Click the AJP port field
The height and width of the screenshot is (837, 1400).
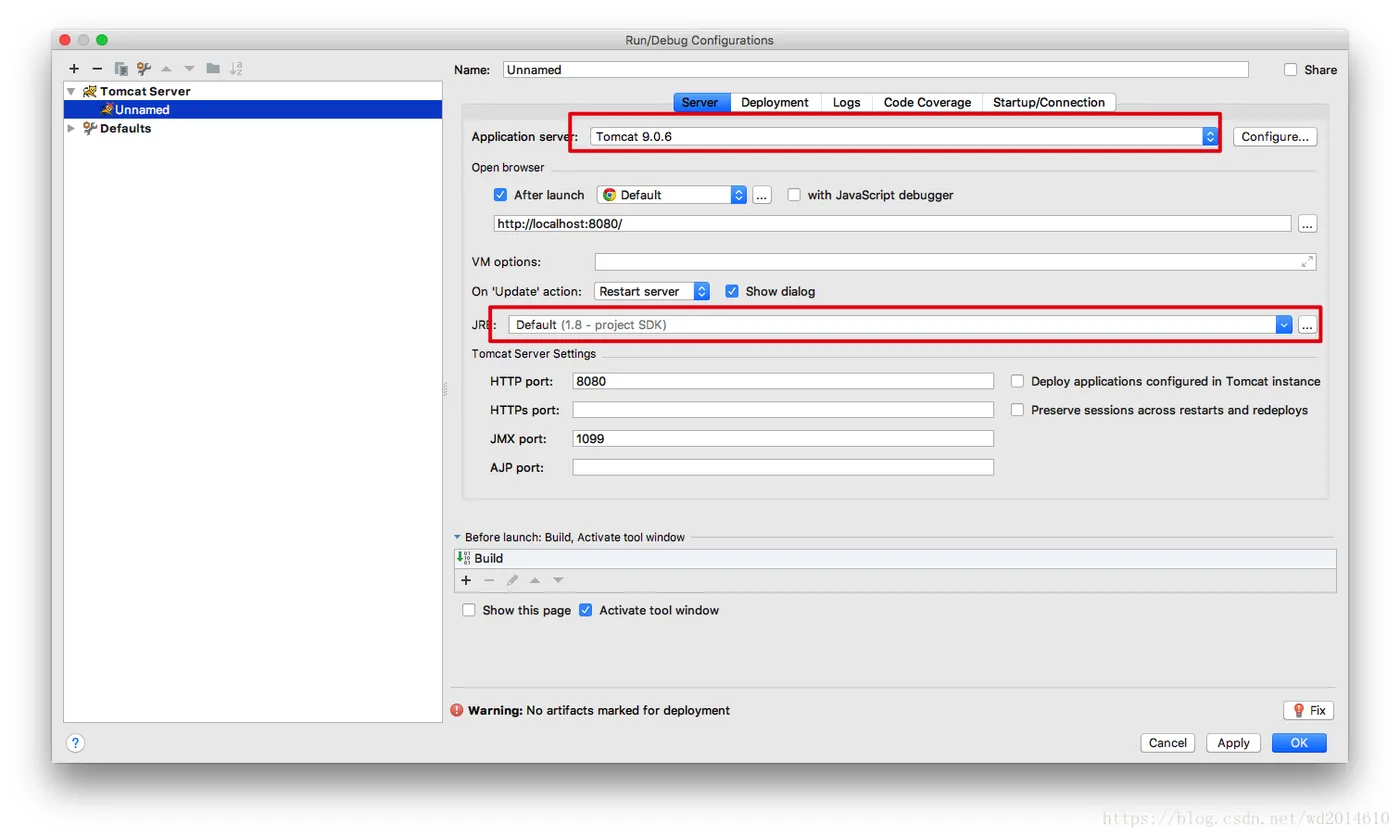783,467
